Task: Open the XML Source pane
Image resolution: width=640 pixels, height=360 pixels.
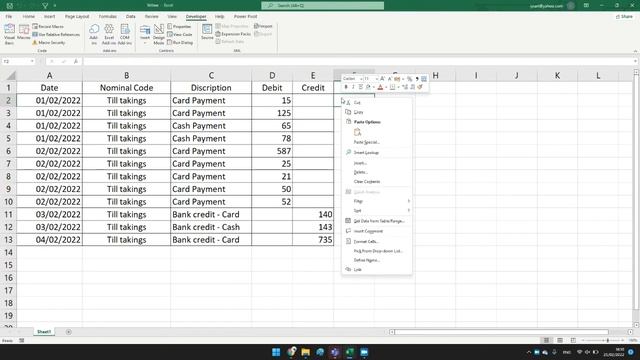Action: click(x=207, y=32)
